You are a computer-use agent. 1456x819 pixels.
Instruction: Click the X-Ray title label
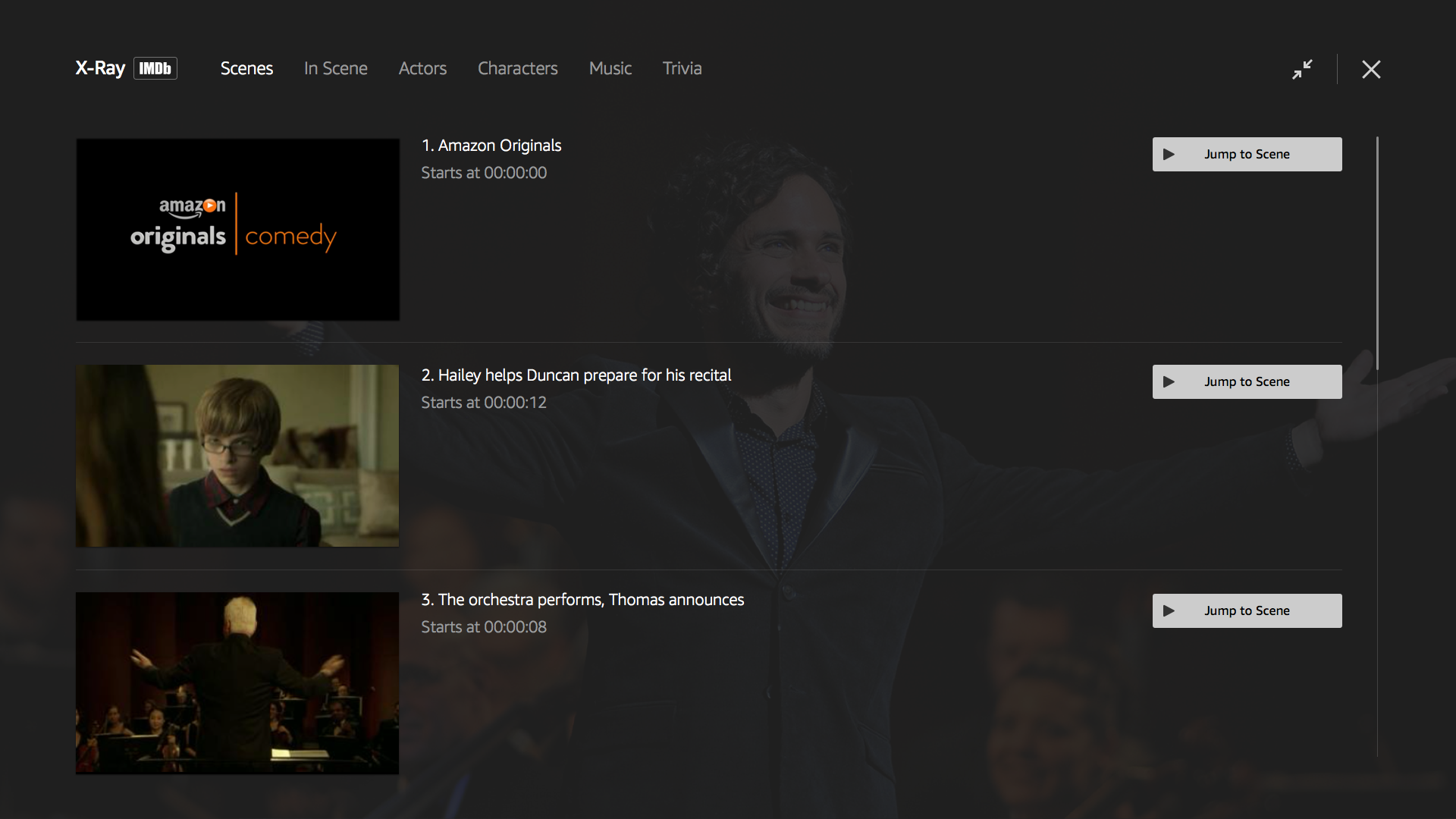(x=100, y=68)
